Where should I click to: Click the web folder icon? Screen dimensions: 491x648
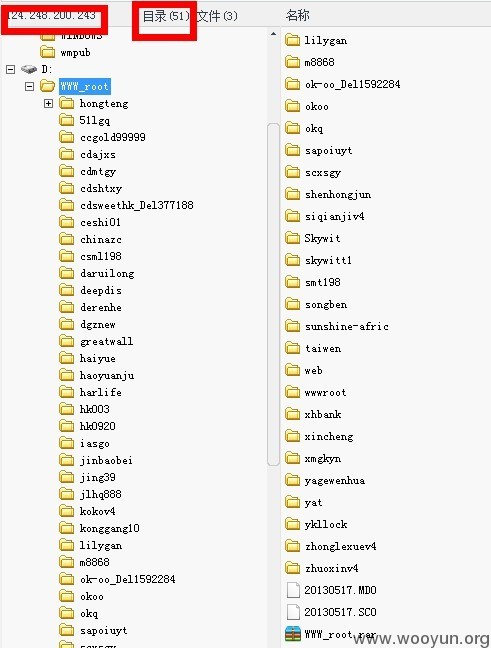[x=293, y=370]
